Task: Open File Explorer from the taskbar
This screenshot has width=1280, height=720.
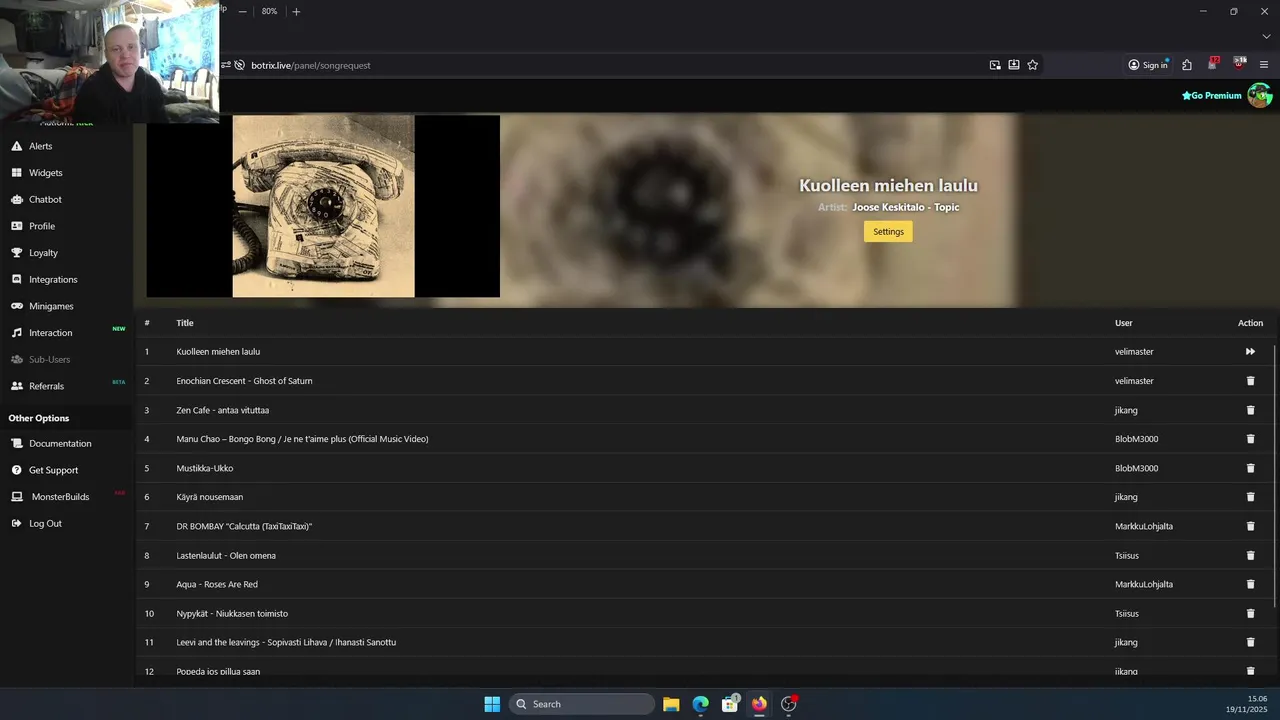Action: coord(671,704)
